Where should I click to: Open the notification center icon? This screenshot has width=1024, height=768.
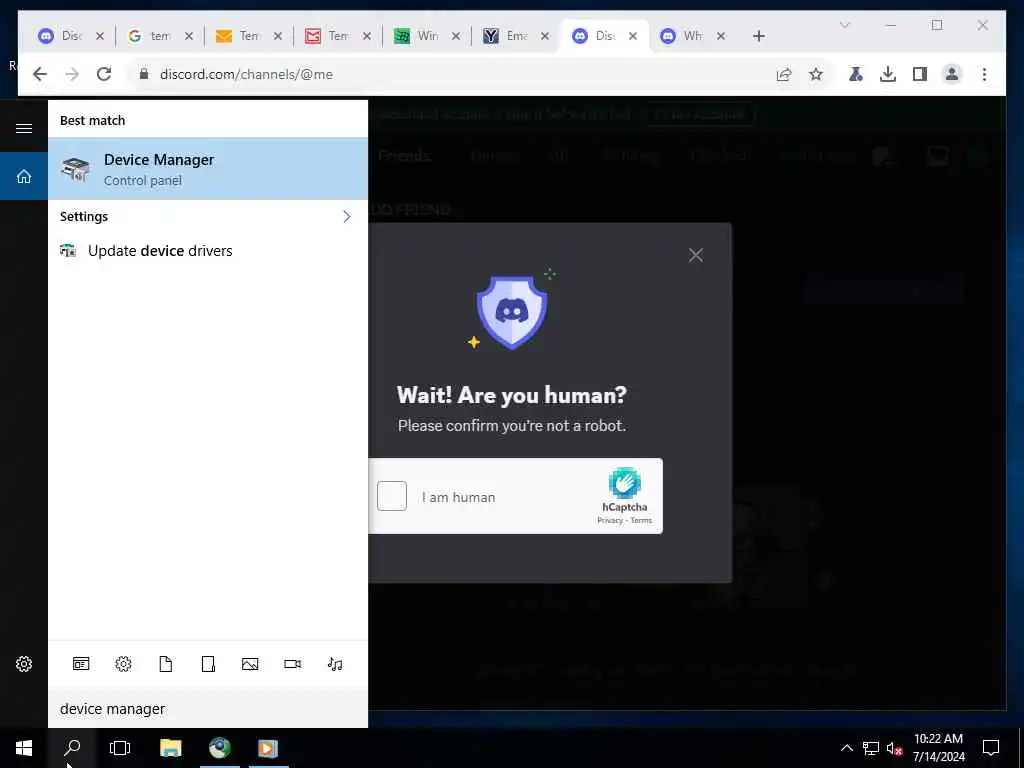(x=991, y=748)
